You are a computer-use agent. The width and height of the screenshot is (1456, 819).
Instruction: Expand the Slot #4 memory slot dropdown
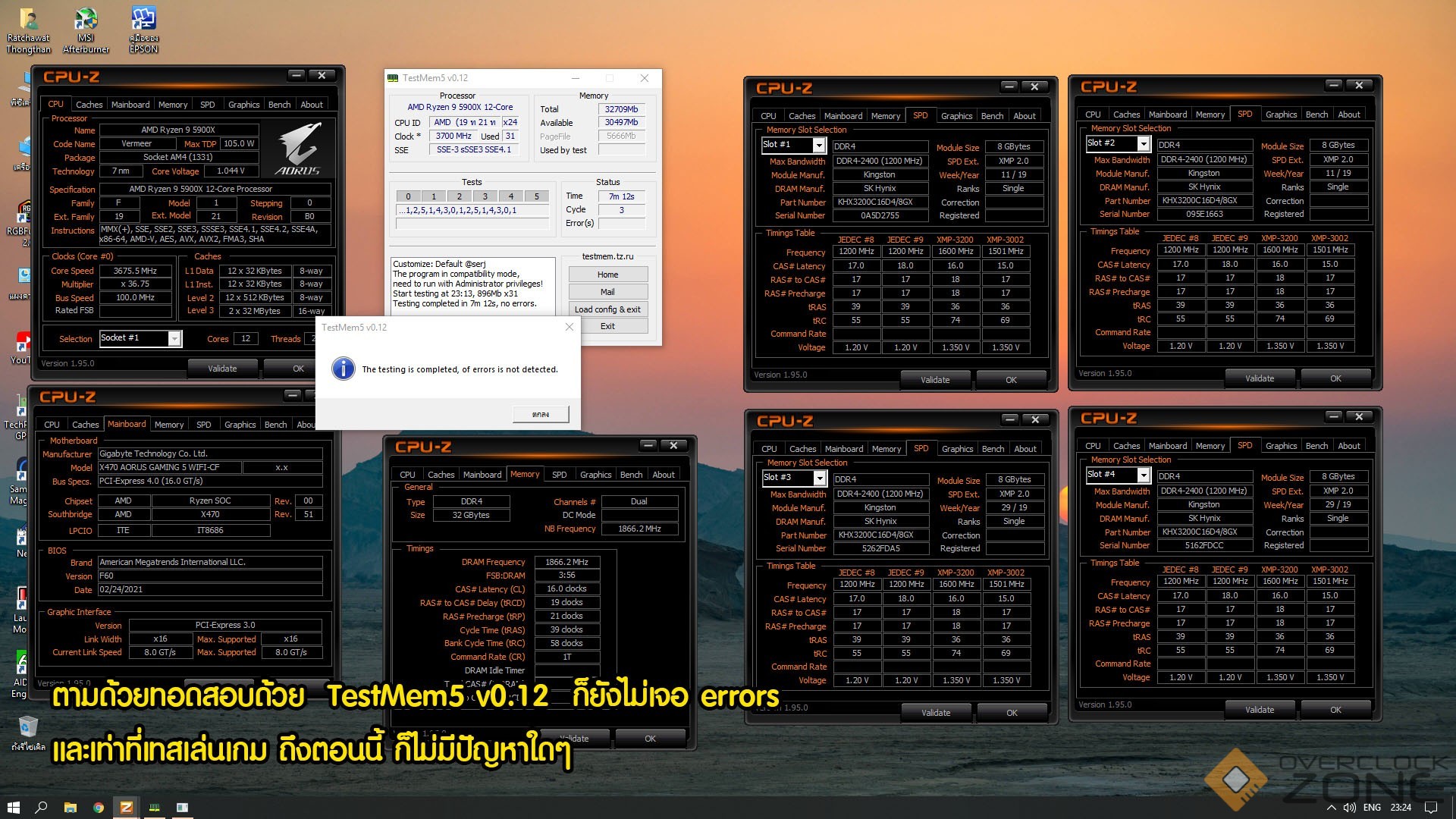(x=1144, y=475)
